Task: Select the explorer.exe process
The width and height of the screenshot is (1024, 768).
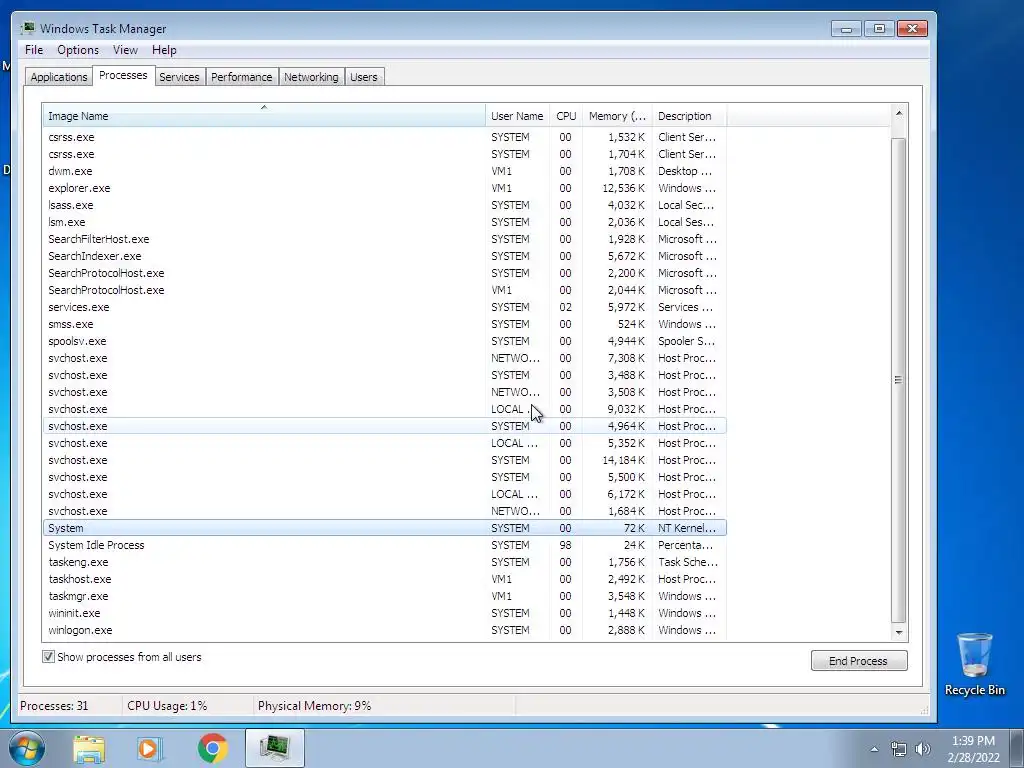Action: (385, 188)
